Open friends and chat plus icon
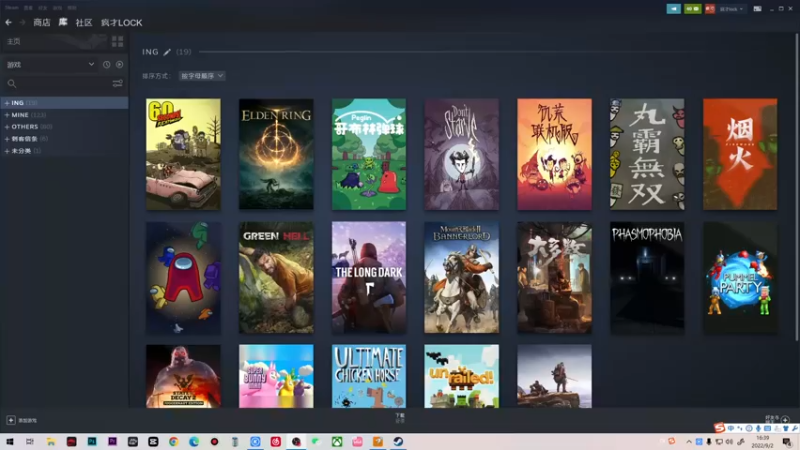Screen dimensions: 800x450 pyautogui.click(x=785, y=420)
